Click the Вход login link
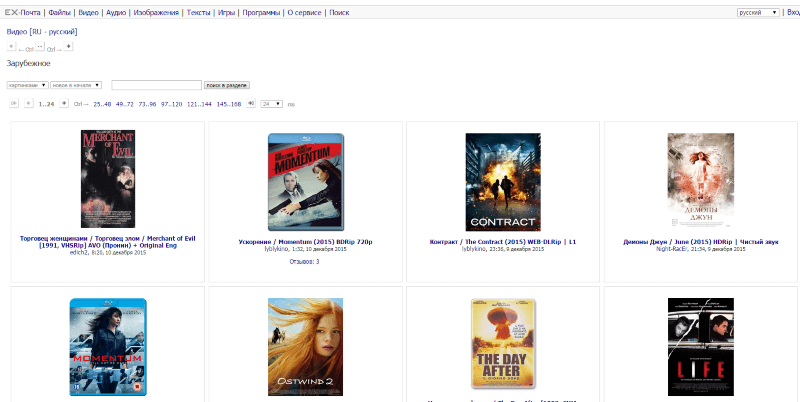 793,12
